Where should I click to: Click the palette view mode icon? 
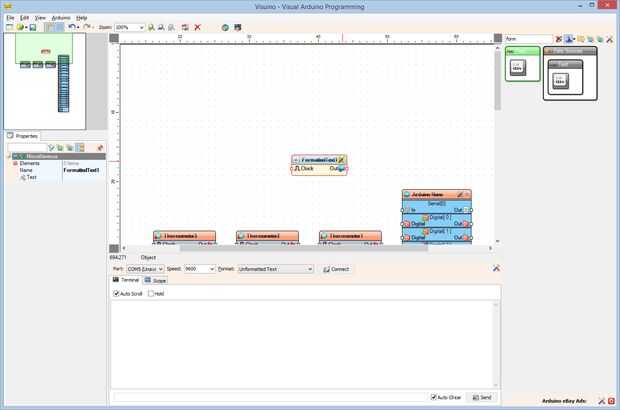[x=568, y=39]
